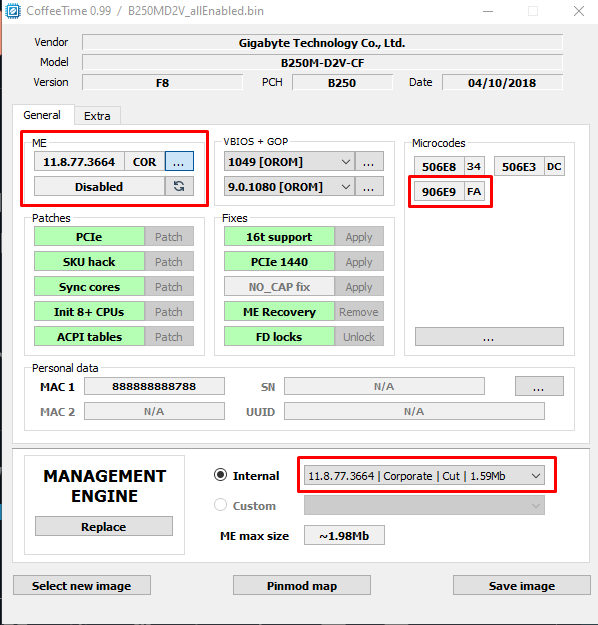Select the Internal radio button
The image size is (598, 625).
(220, 475)
